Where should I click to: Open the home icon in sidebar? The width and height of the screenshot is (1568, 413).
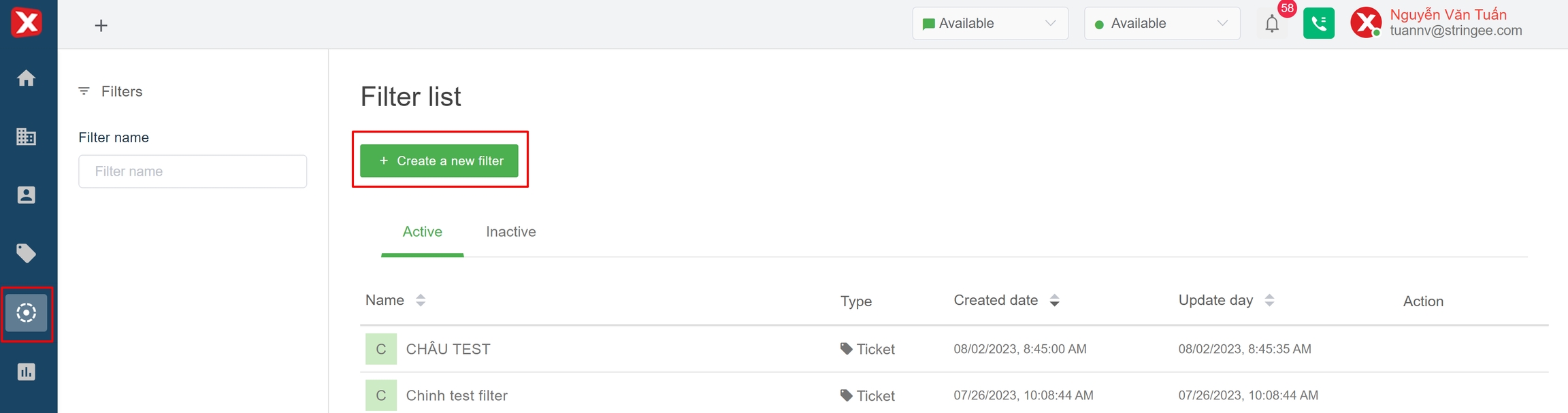pos(26,78)
